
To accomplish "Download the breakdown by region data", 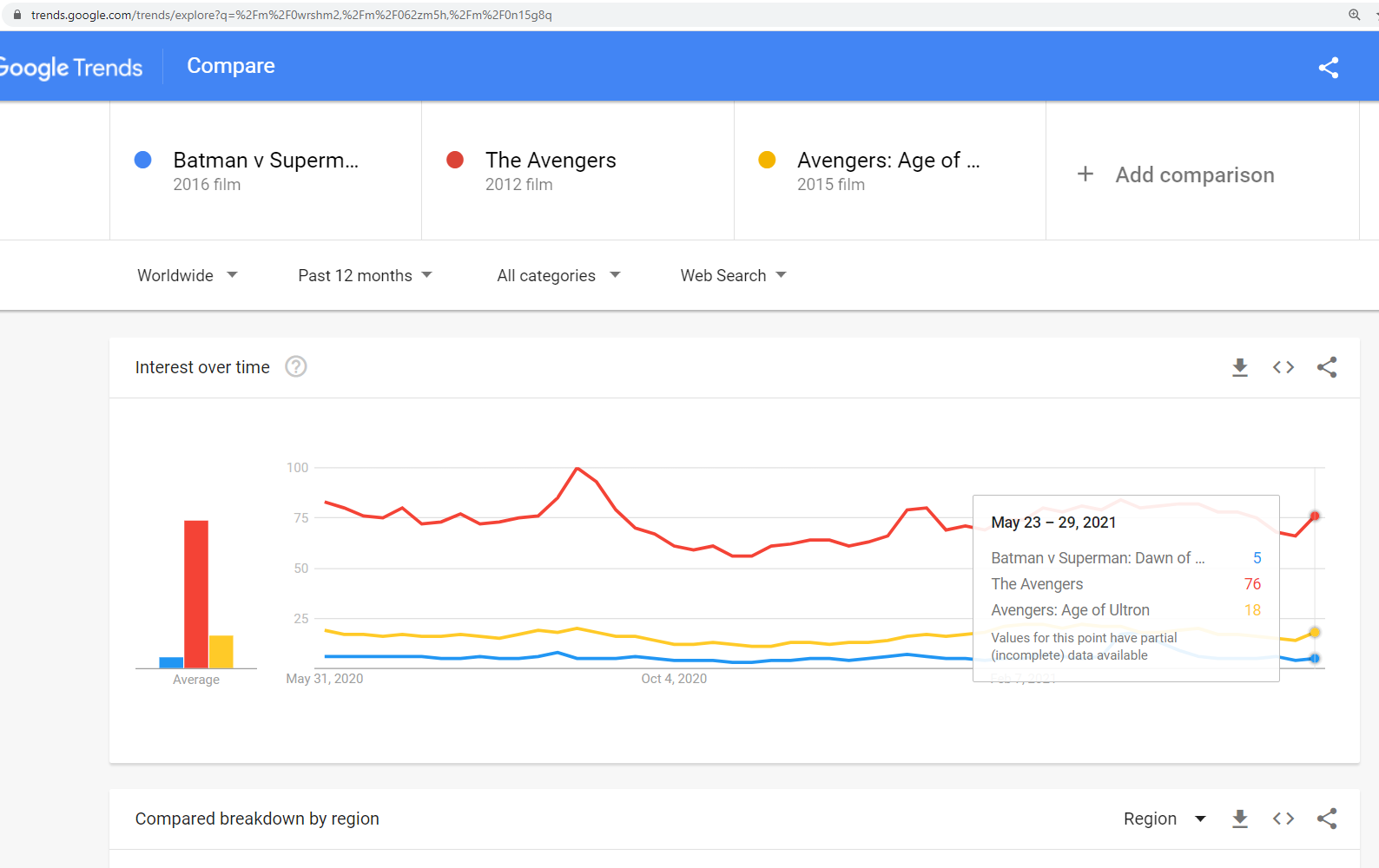I will (x=1240, y=819).
